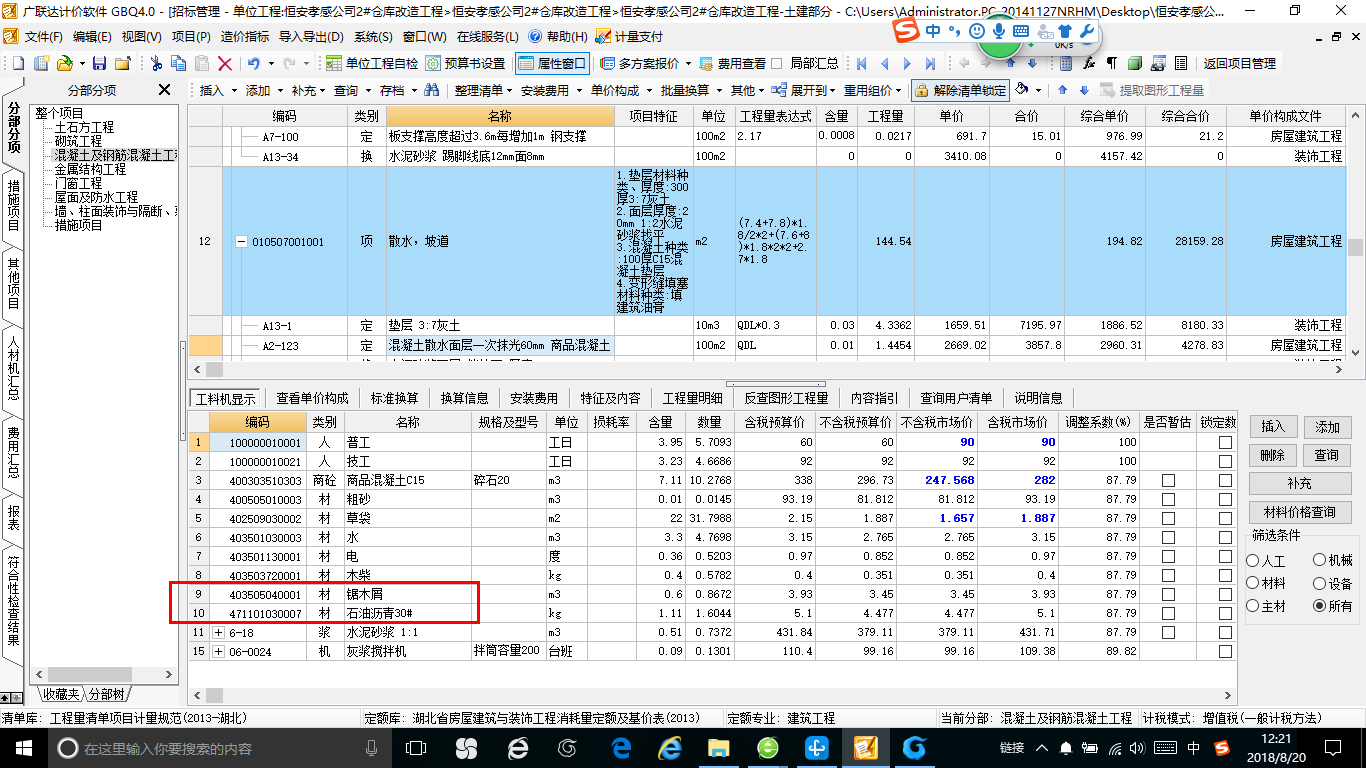Click the 查询 button in right panel

pos(1327,455)
